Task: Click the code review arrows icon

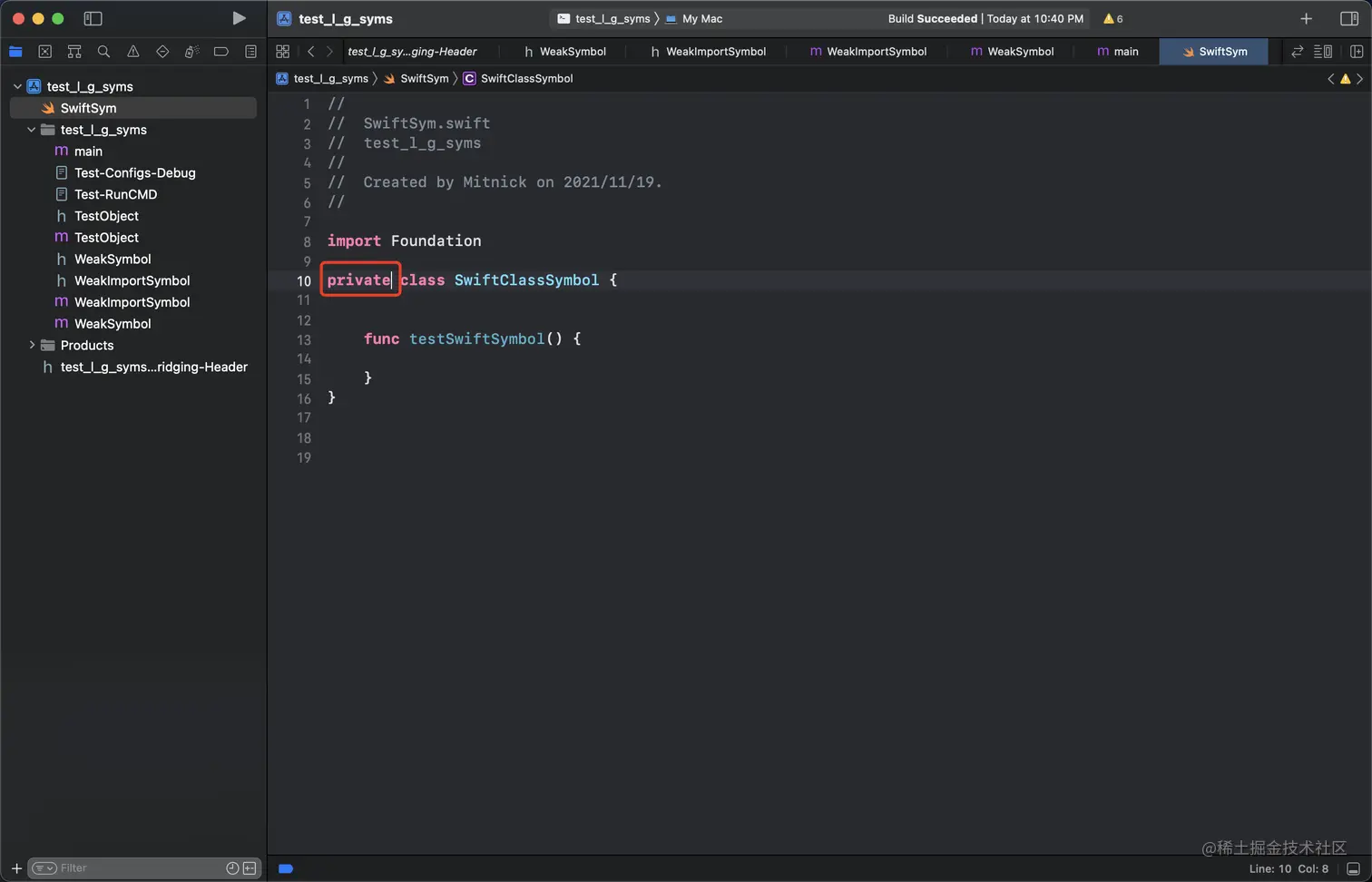Action: [1298, 52]
